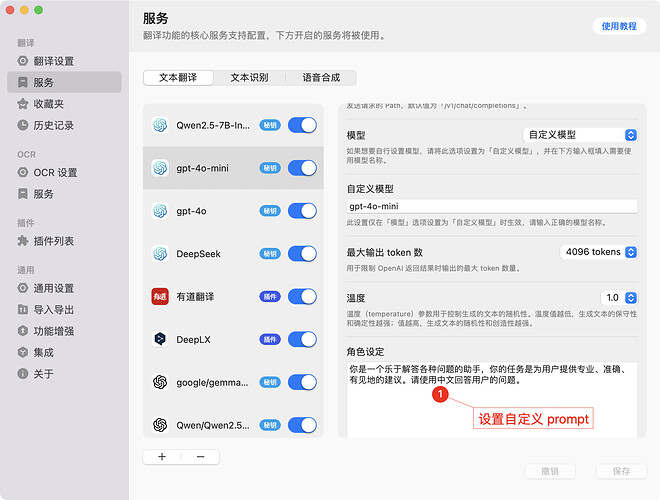This screenshot has height=500, width=660.
Task: Toggle the gpt-4o-mini service switch
Action: (302, 168)
